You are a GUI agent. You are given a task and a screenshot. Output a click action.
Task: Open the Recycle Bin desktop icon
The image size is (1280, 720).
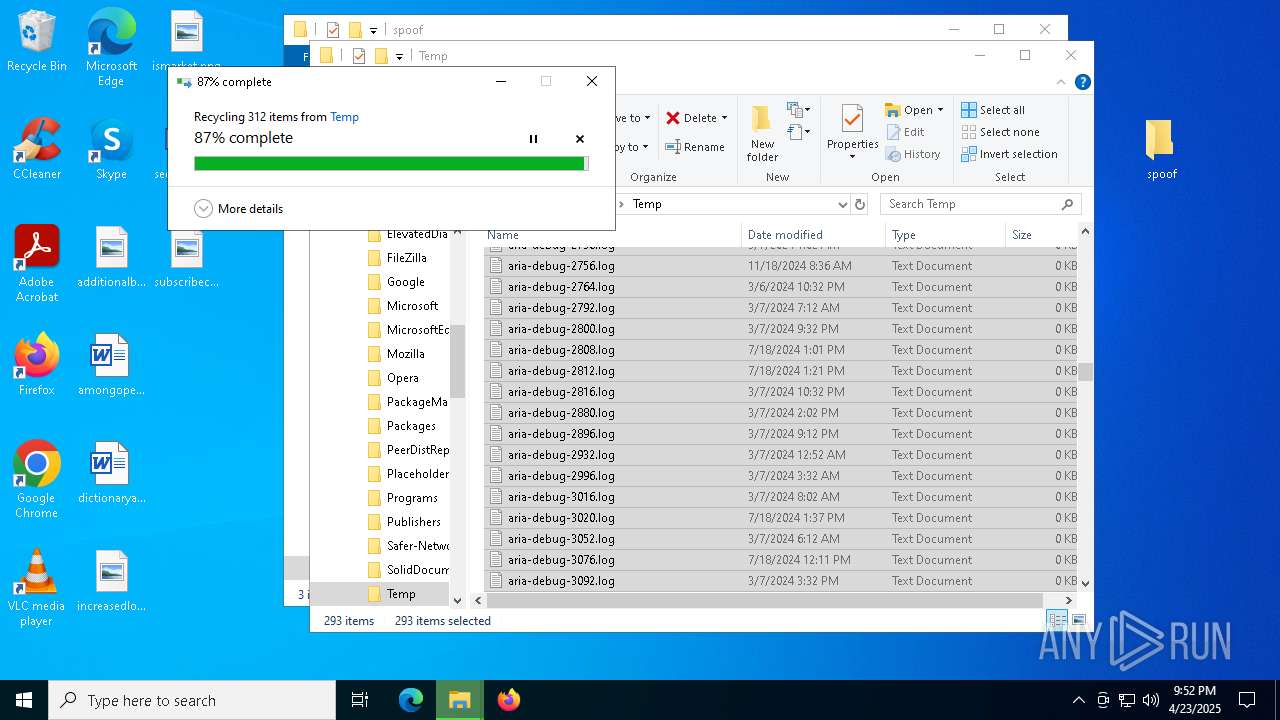coord(36,42)
